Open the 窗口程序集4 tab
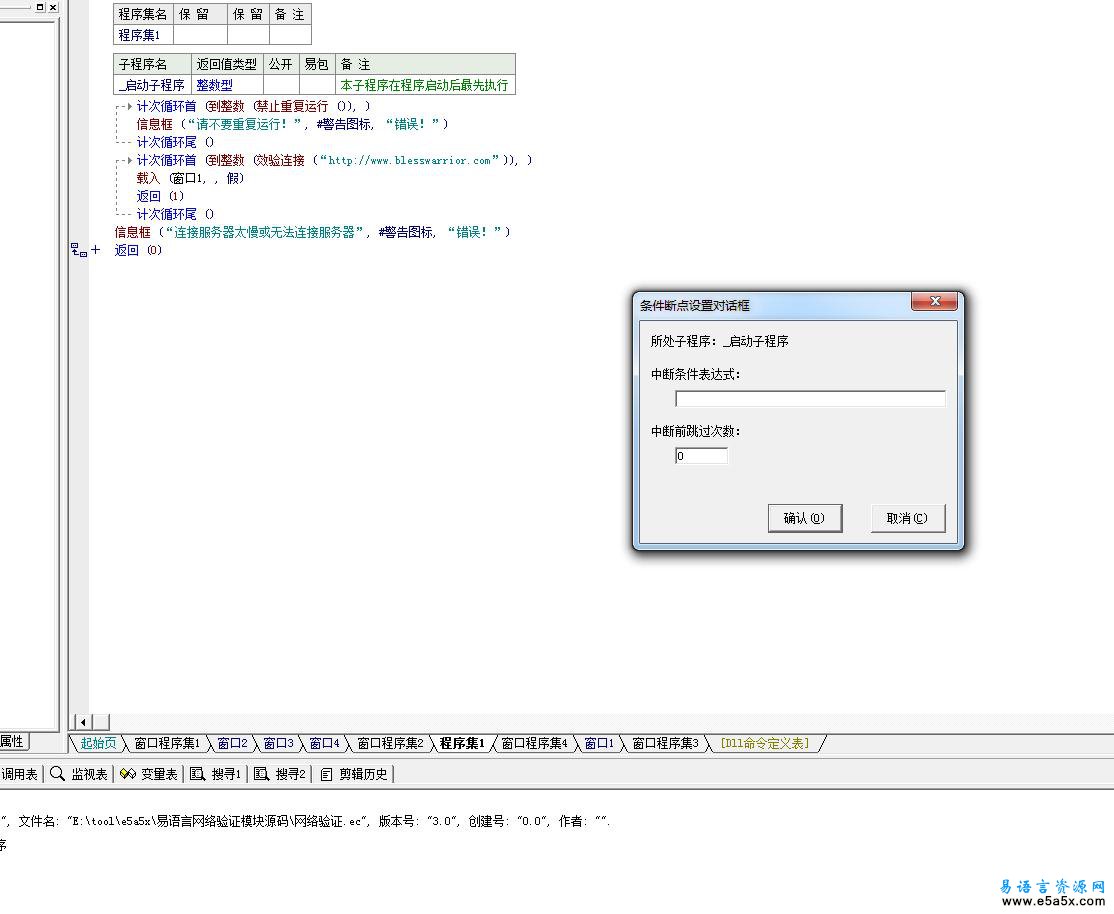 534,743
